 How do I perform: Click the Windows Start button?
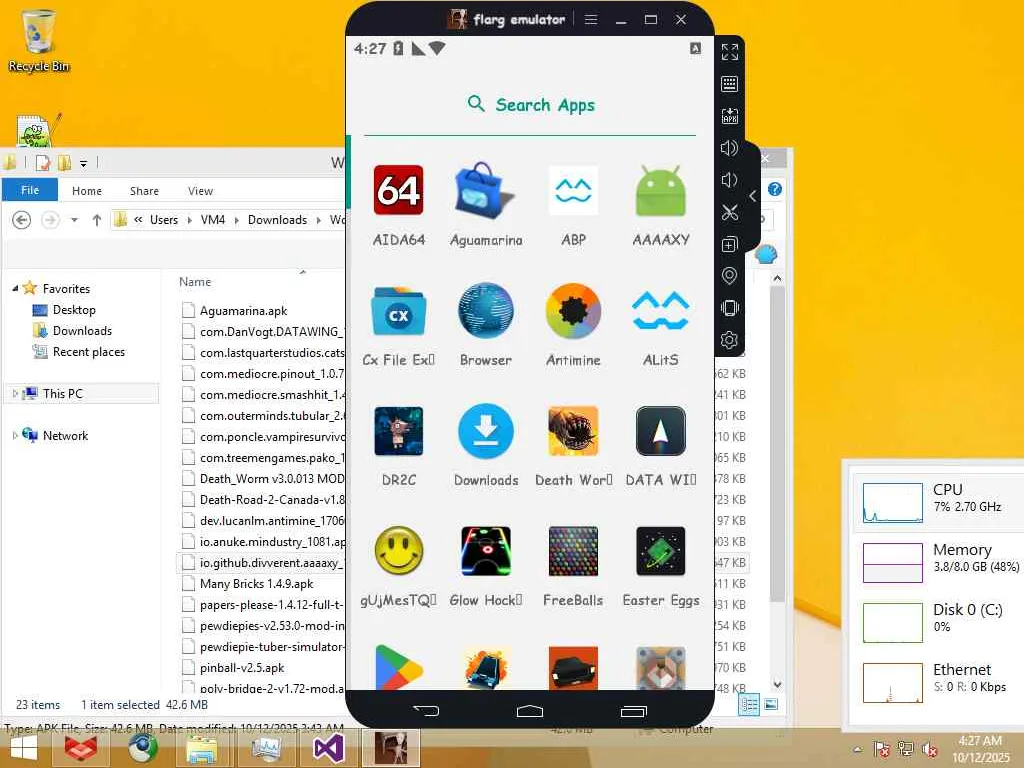click(23, 748)
